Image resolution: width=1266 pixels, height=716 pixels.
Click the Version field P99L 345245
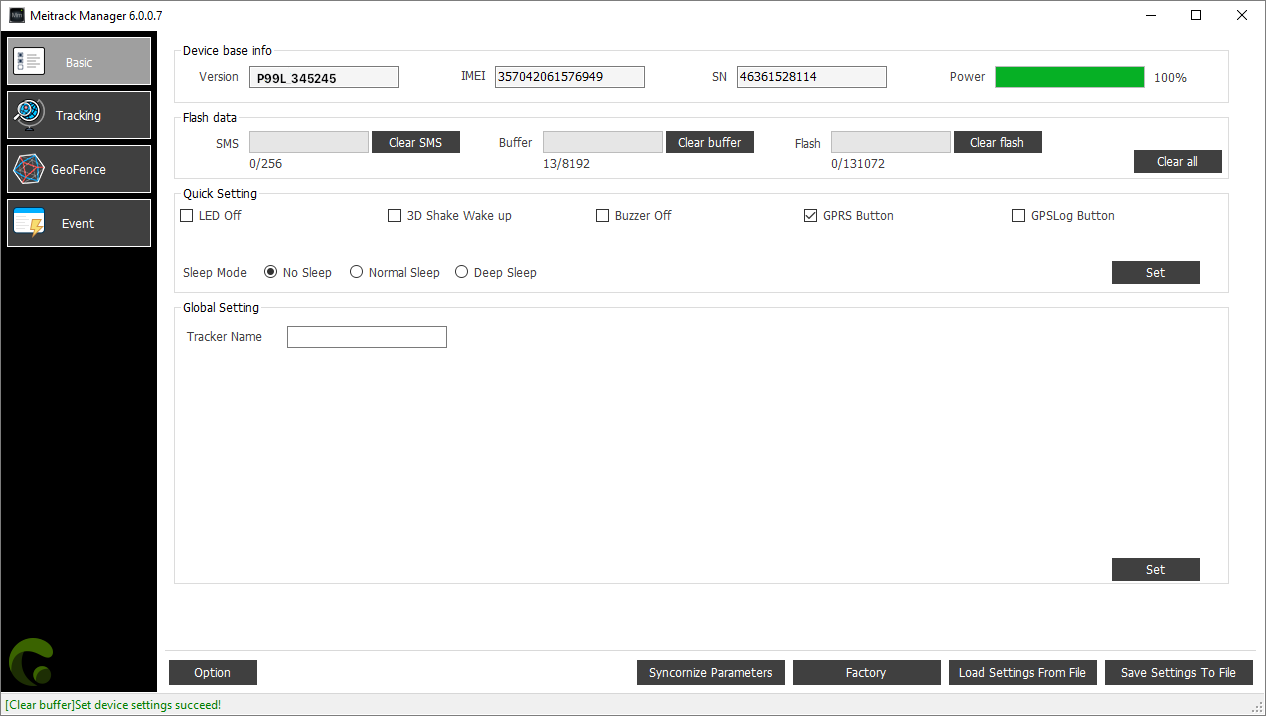pyautogui.click(x=324, y=77)
